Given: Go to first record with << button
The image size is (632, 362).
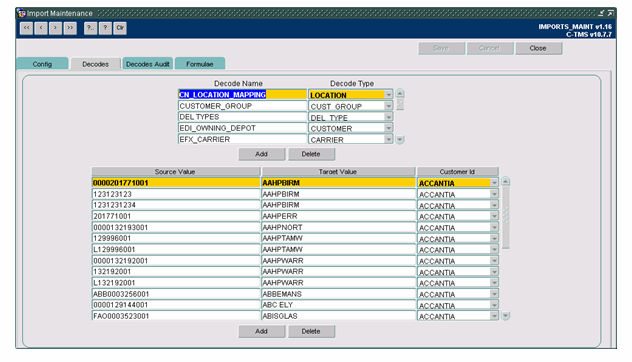Looking at the screenshot, I should 27,28.
